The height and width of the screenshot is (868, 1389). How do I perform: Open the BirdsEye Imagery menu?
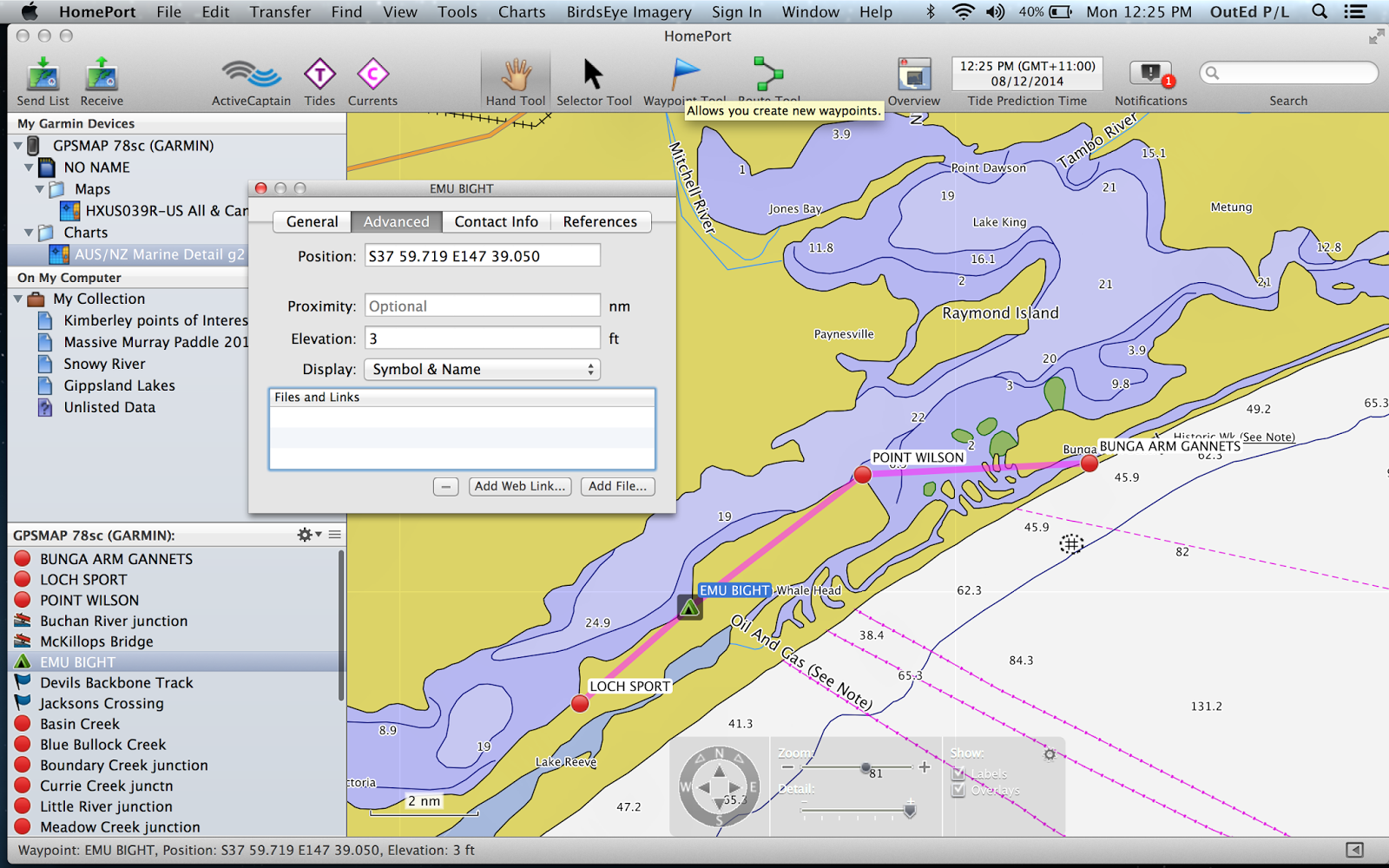[629, 11]
